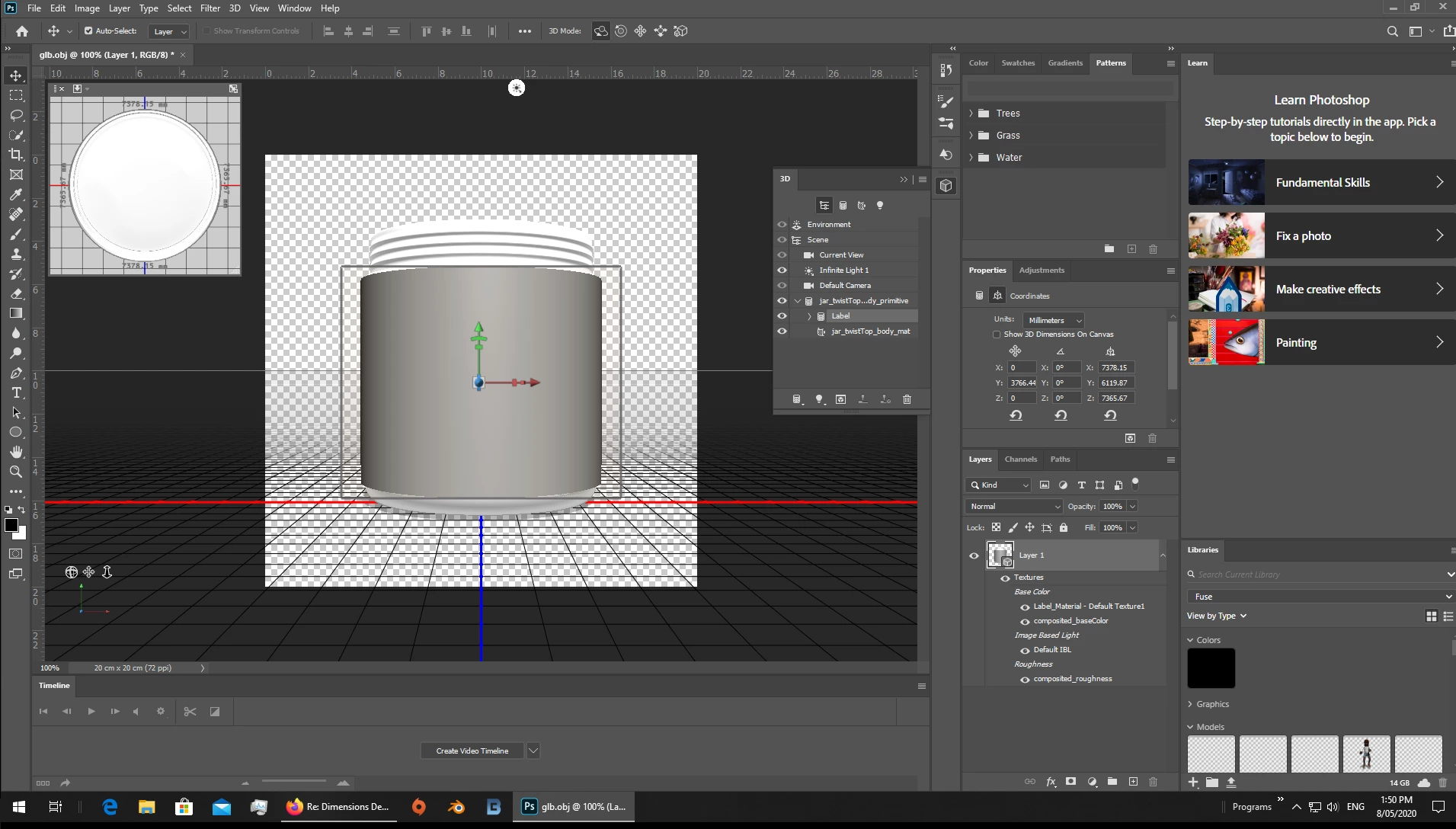1456x829 pixels.
Task: Switch to the Channels tab
Action: tap(1020, 459)
